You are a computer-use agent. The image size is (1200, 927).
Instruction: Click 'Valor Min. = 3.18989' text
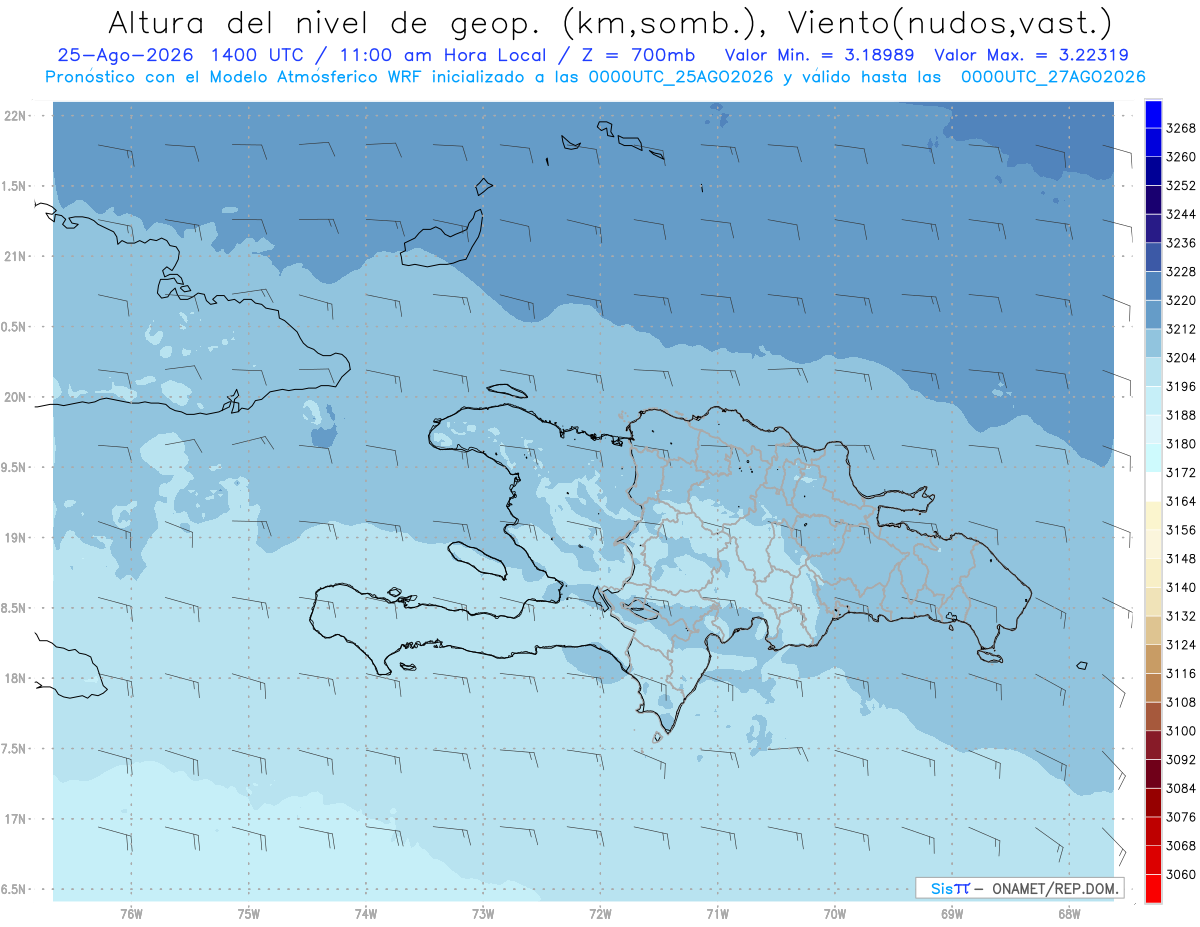click(822, 55)
